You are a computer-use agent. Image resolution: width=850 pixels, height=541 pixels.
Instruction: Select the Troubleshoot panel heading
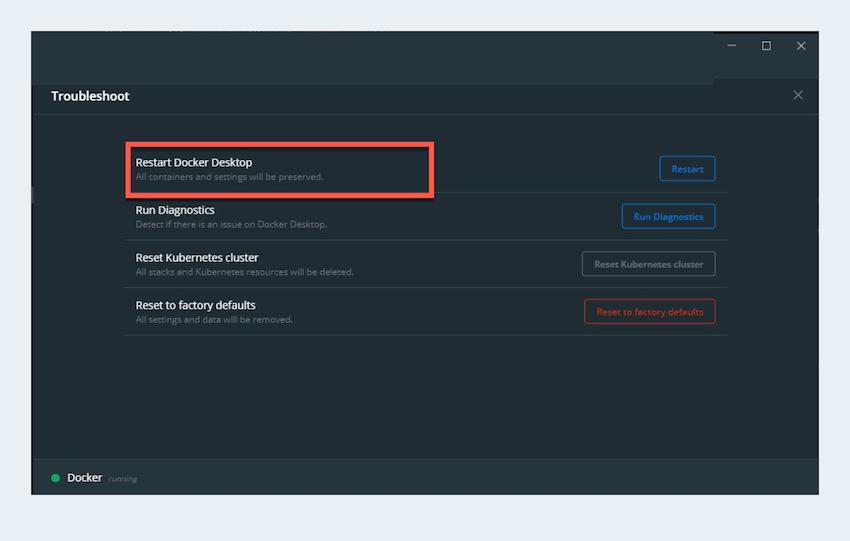click(90, 96)
